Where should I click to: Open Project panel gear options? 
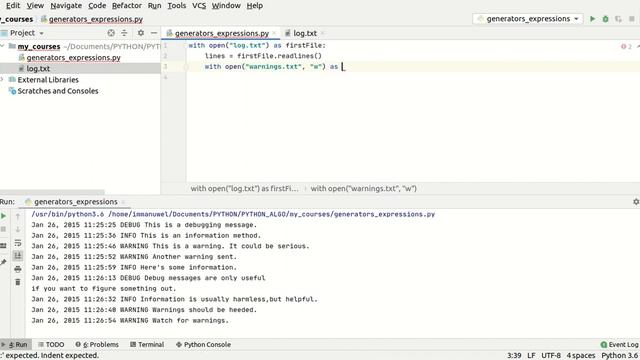[141, 33]
